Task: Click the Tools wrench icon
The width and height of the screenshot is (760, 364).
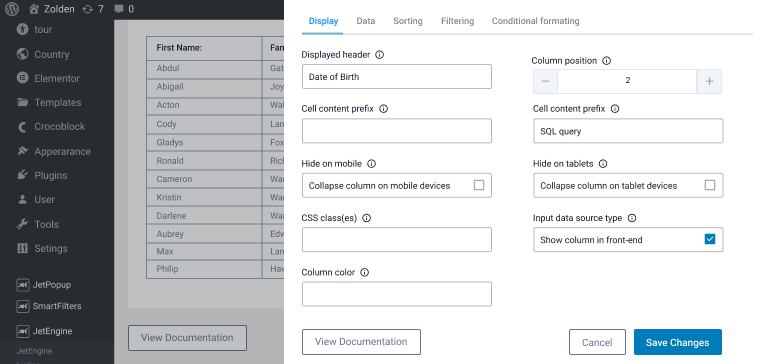Action: (22, 224)
